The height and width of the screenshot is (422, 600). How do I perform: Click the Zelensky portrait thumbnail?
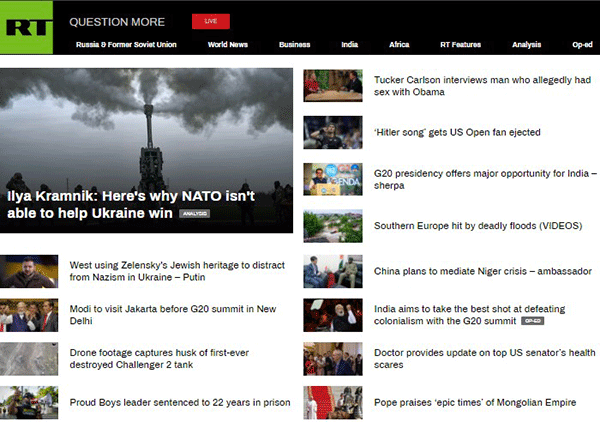[x=29, y=271]
